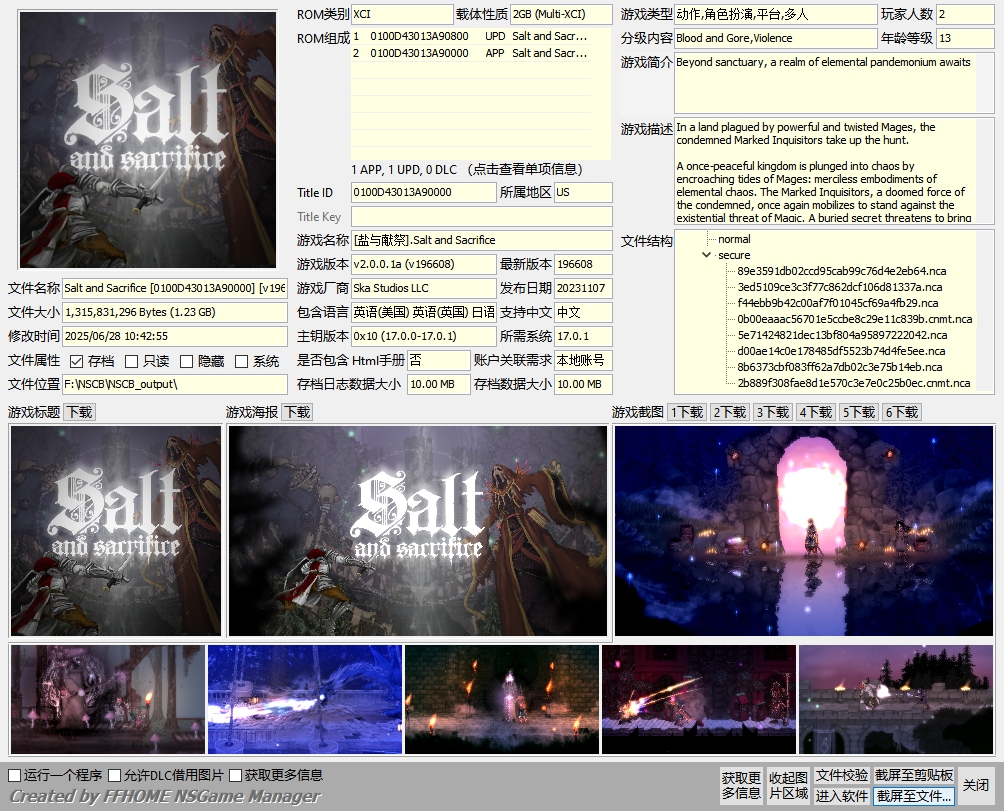Click 进入软件 button
This screenshot has height=811, width=1004.
click(x=841, y=796)
